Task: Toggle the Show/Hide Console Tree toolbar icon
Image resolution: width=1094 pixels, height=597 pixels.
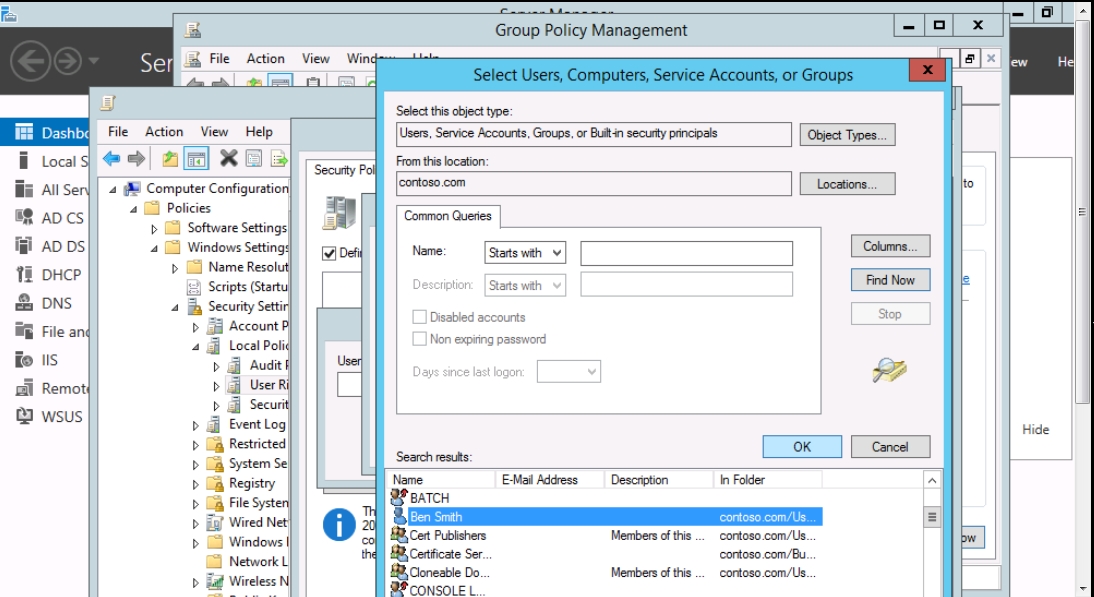Action: click(196, 159)
